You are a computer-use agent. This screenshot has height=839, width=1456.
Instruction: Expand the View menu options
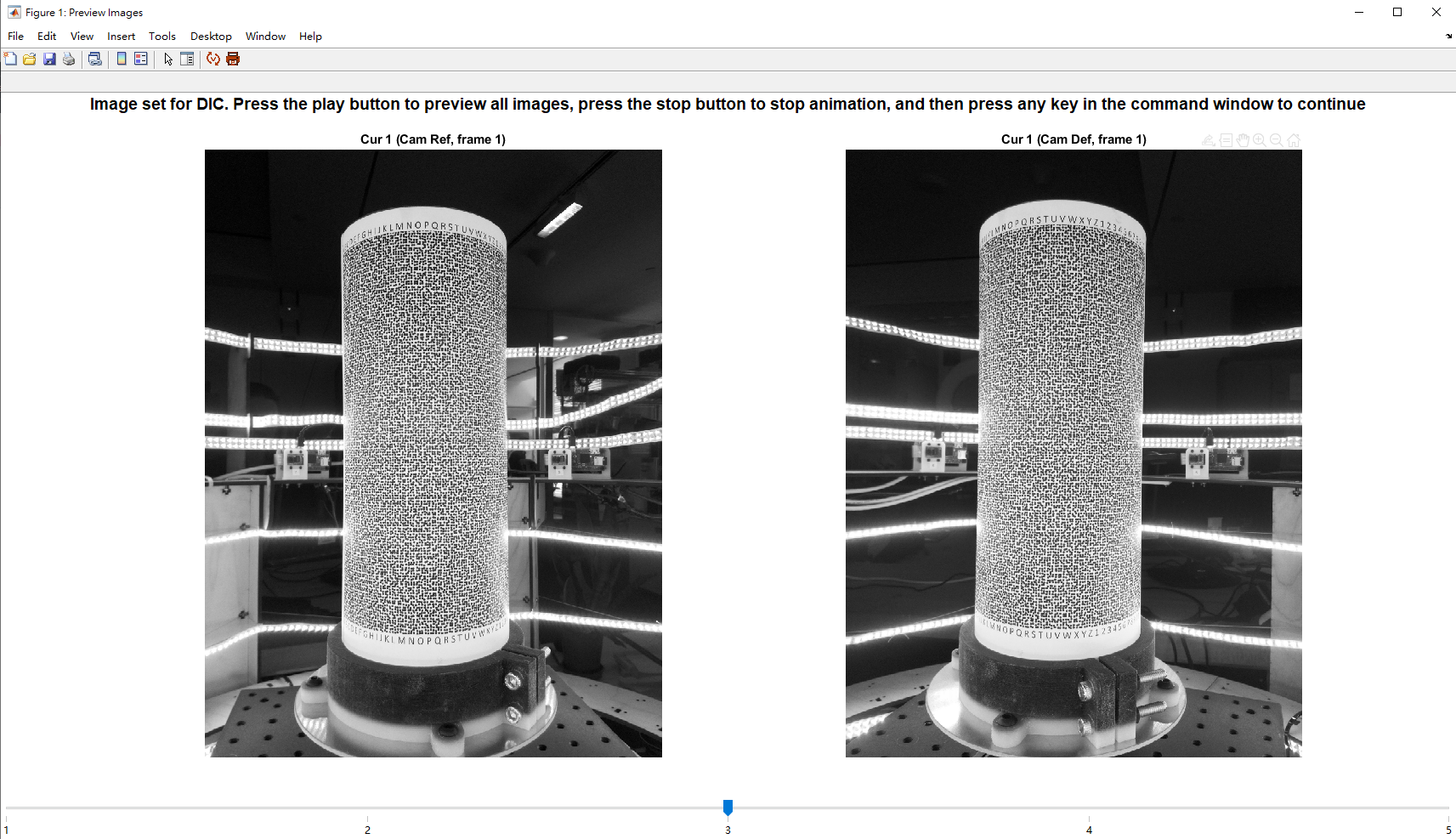82,36
